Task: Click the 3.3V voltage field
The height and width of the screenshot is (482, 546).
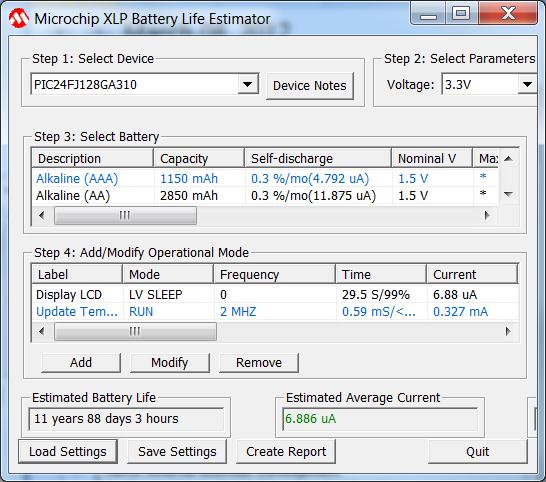Action: click(481, 84)
